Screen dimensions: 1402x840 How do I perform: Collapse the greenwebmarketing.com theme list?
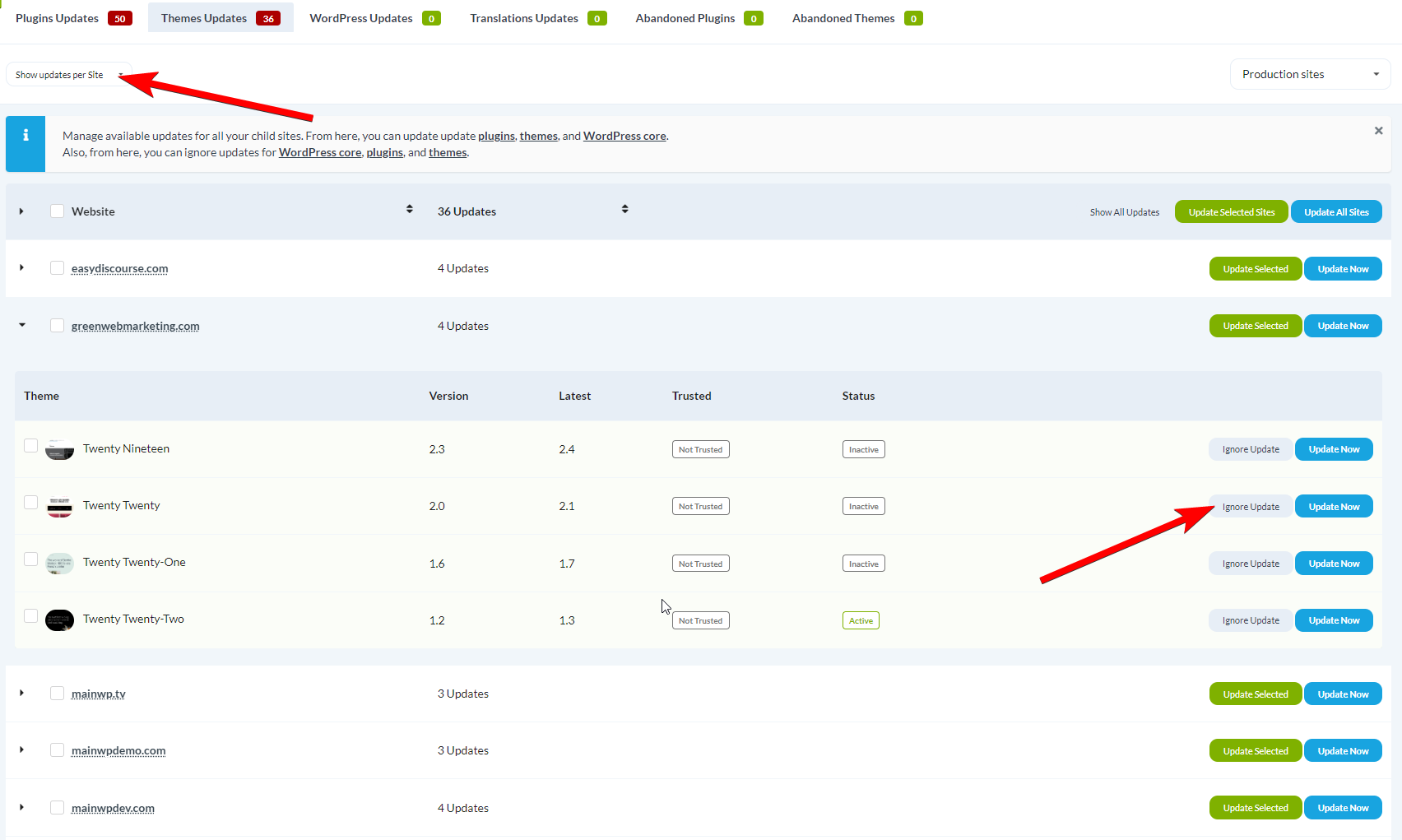[21, 325]
